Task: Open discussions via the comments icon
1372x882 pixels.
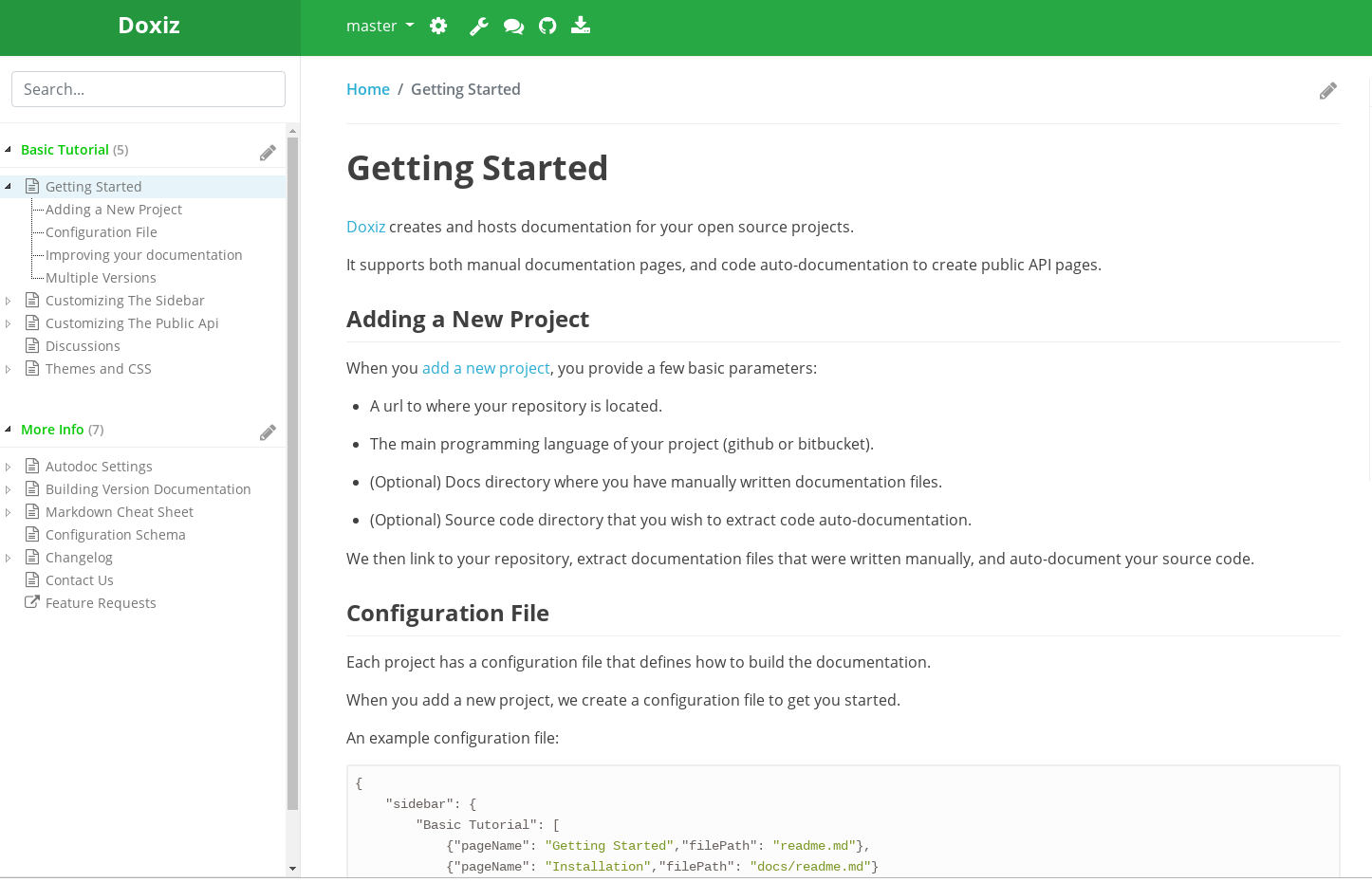Action: (513, 26)
